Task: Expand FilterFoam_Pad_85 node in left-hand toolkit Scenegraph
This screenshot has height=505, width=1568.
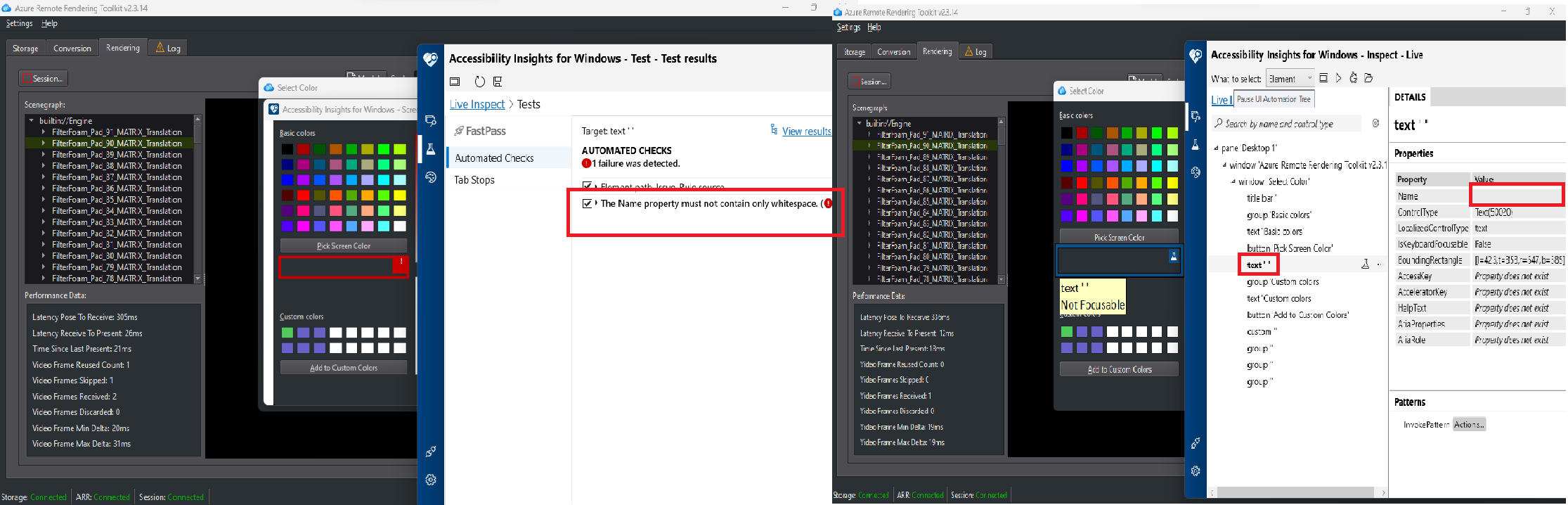Action: click(x=44, y=200)
